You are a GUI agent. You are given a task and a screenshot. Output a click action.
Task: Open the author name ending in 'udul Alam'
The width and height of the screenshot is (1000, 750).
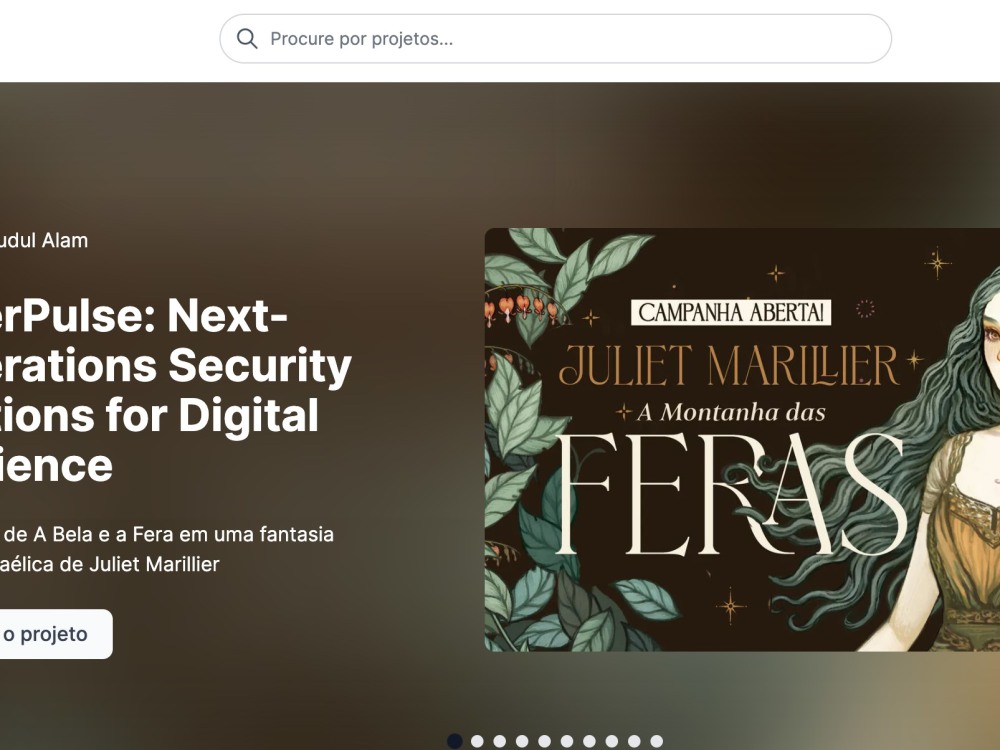tap(43, 240)
